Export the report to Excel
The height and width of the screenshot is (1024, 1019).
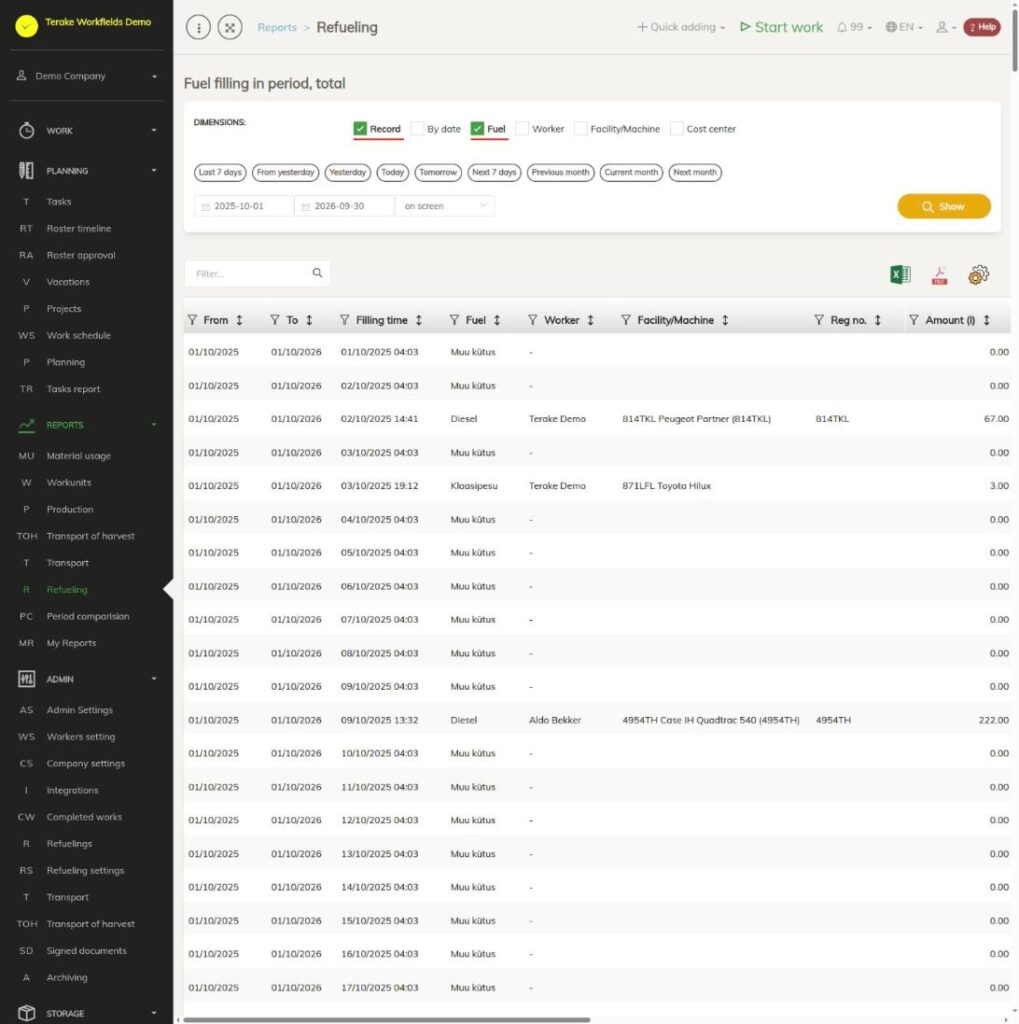pos(900,274)
